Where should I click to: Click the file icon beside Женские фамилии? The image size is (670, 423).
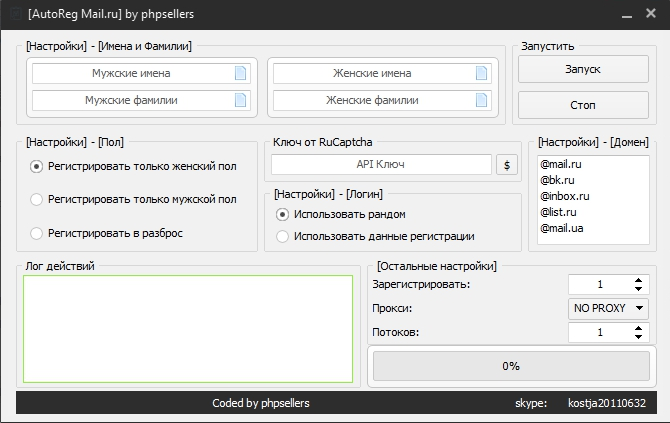[x=482, y=100]
